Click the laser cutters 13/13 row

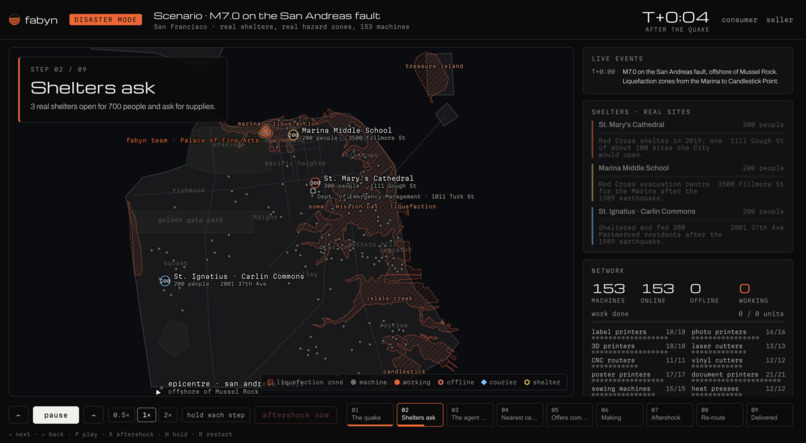click(x=738, y=348)
